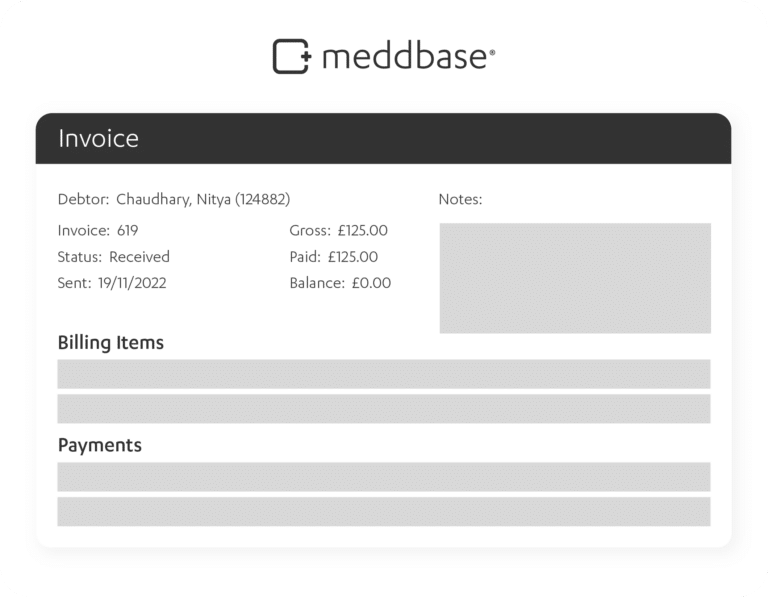768x597 pixels.
Task: Select the second Billing Items row
Action: [x=384, y=409]
